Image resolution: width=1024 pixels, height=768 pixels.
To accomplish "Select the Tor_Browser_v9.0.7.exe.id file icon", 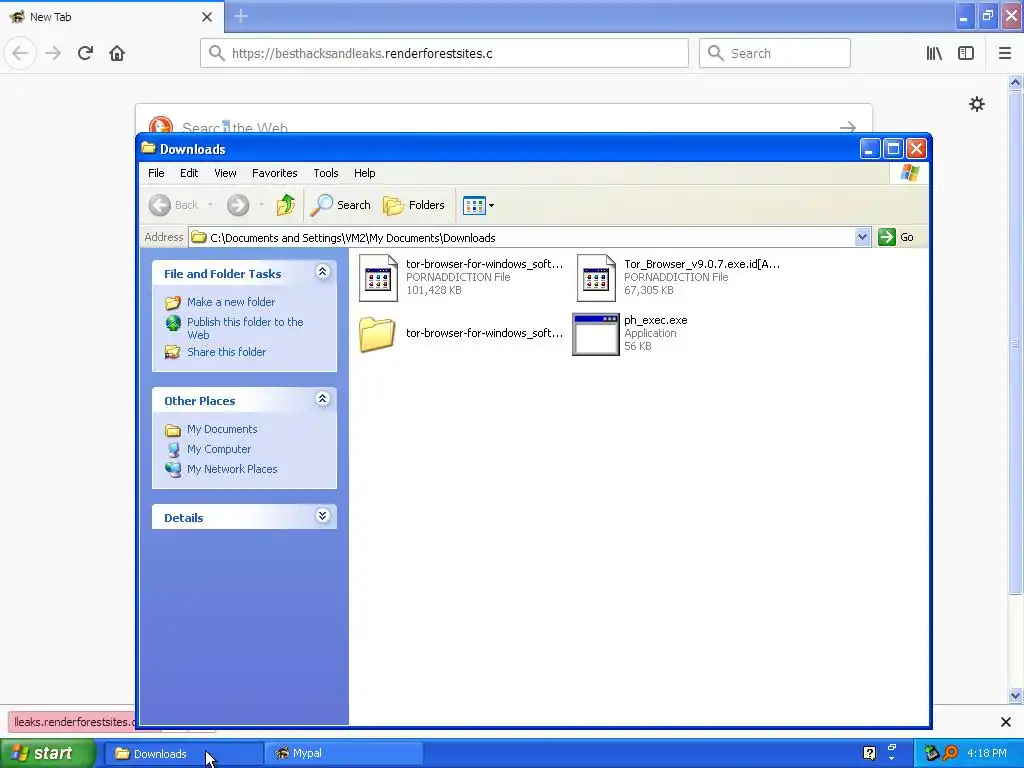I will 596,278.
